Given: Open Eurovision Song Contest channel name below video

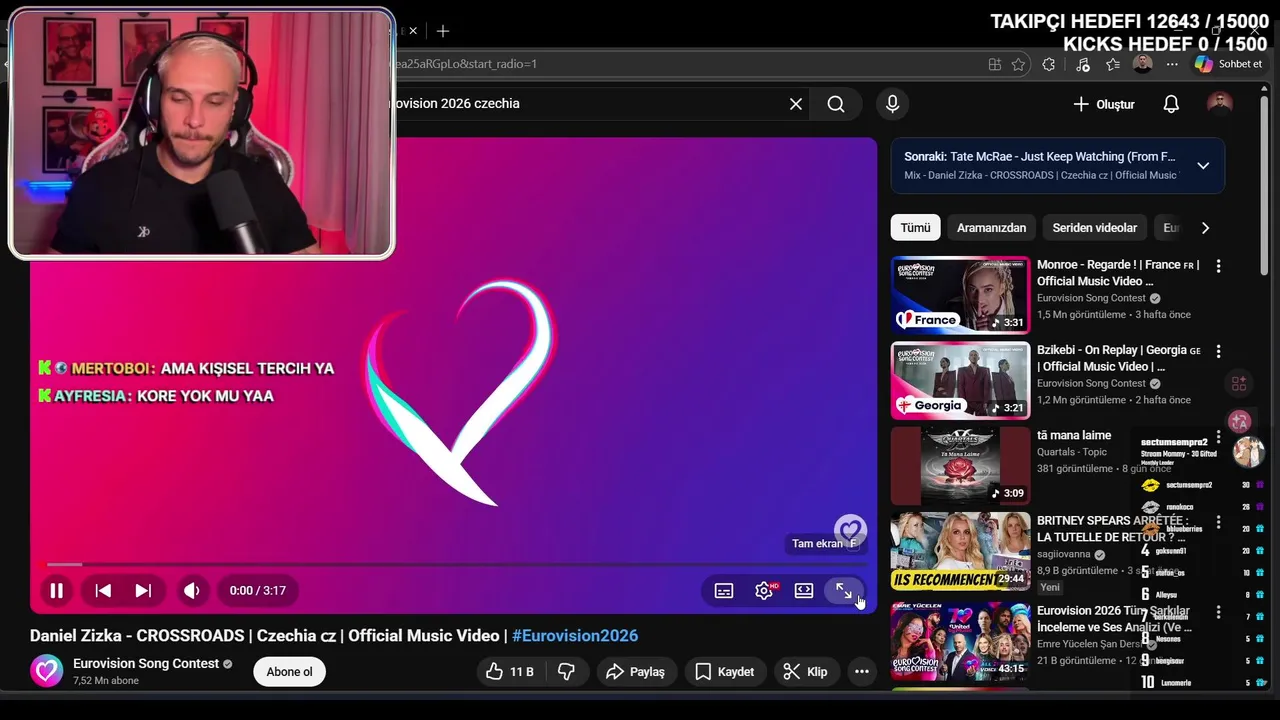Looking at the screenshot, I should 146,663.
